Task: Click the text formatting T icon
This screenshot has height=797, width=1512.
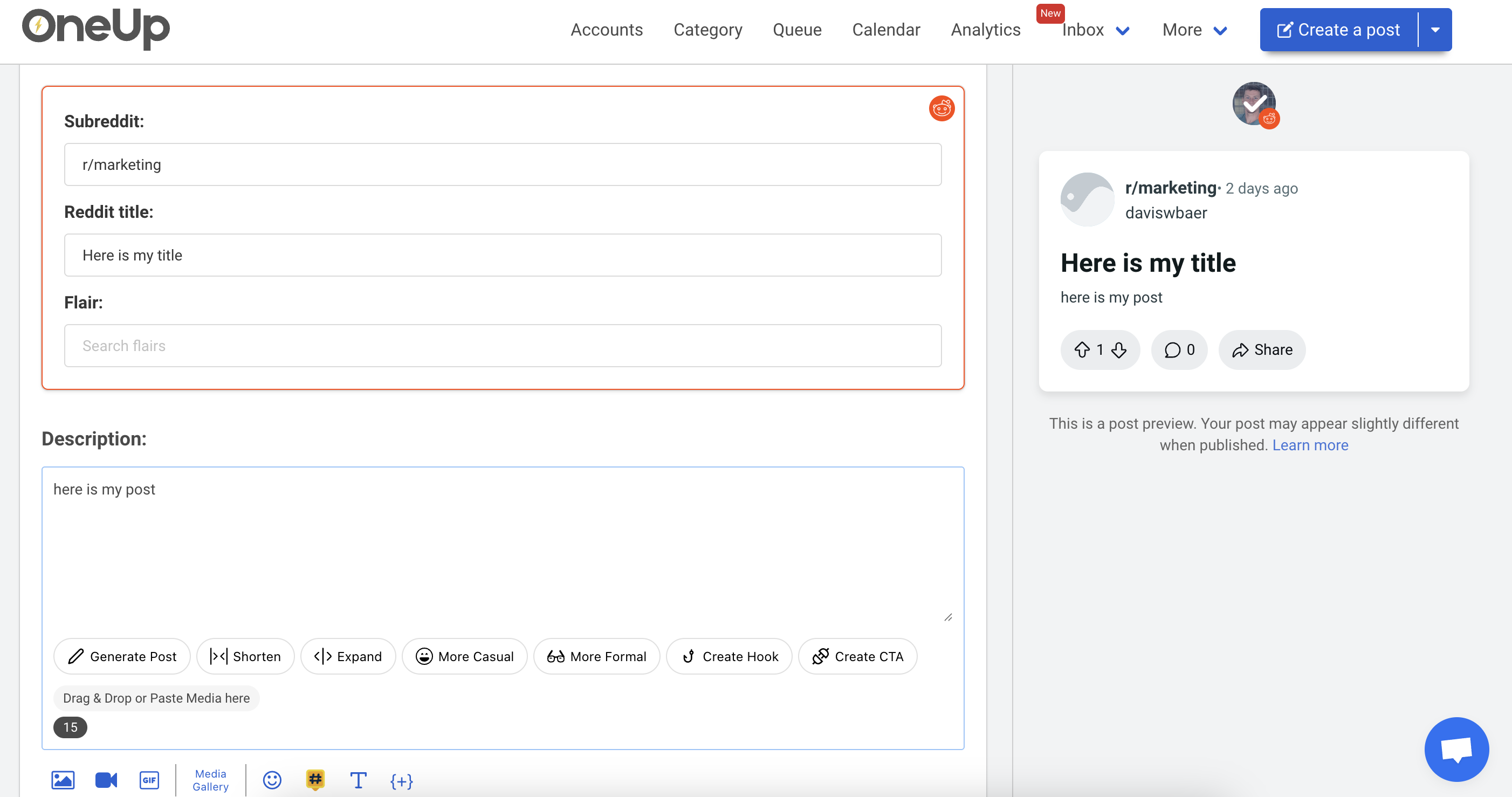Action: coord(358,780)
